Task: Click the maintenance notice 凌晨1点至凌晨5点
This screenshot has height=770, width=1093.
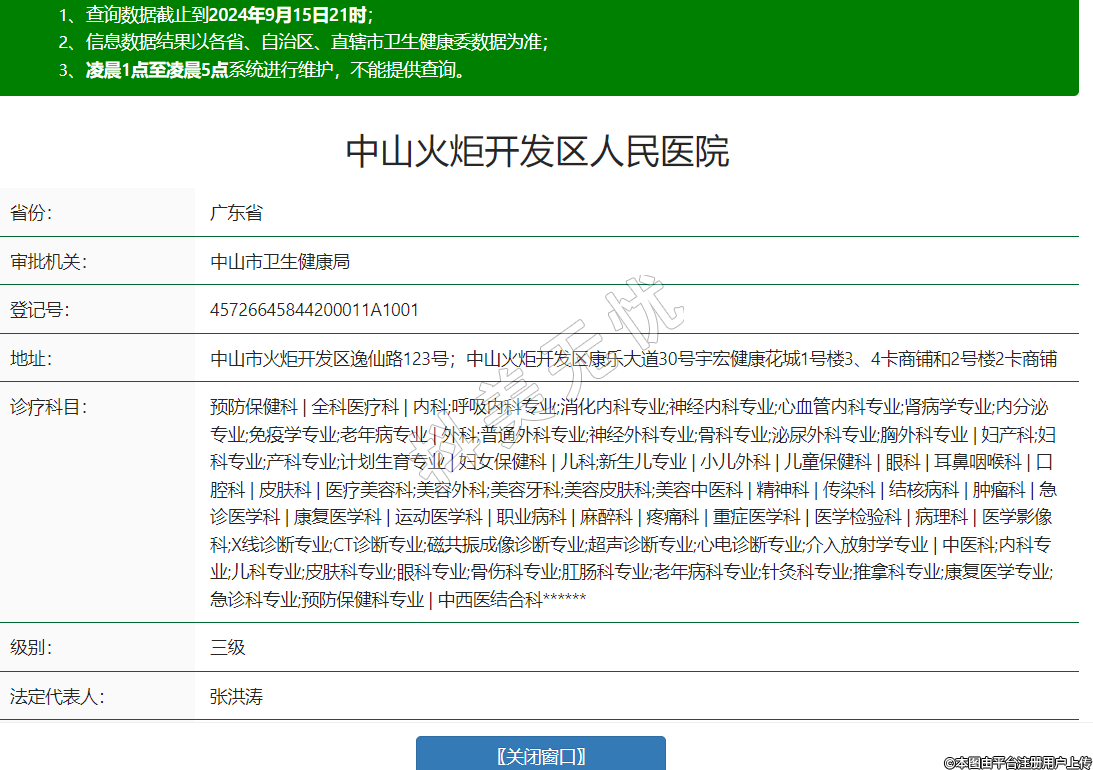Action: (157, 70)
